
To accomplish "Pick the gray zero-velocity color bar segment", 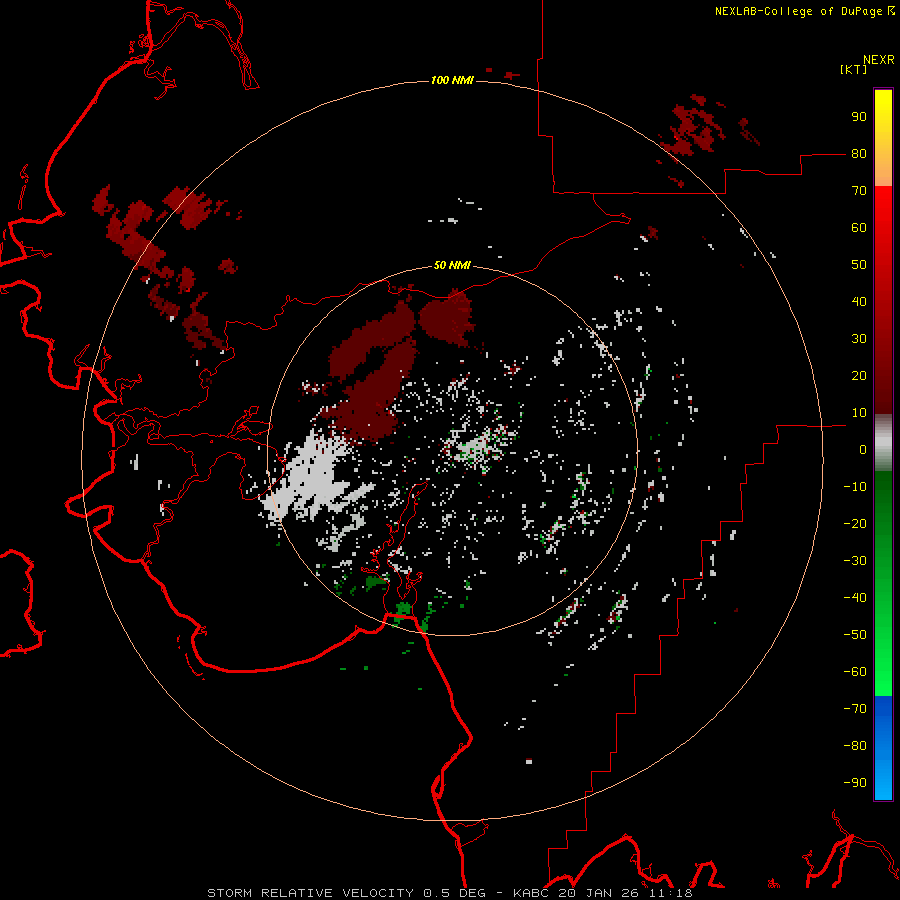I will 883,443.
